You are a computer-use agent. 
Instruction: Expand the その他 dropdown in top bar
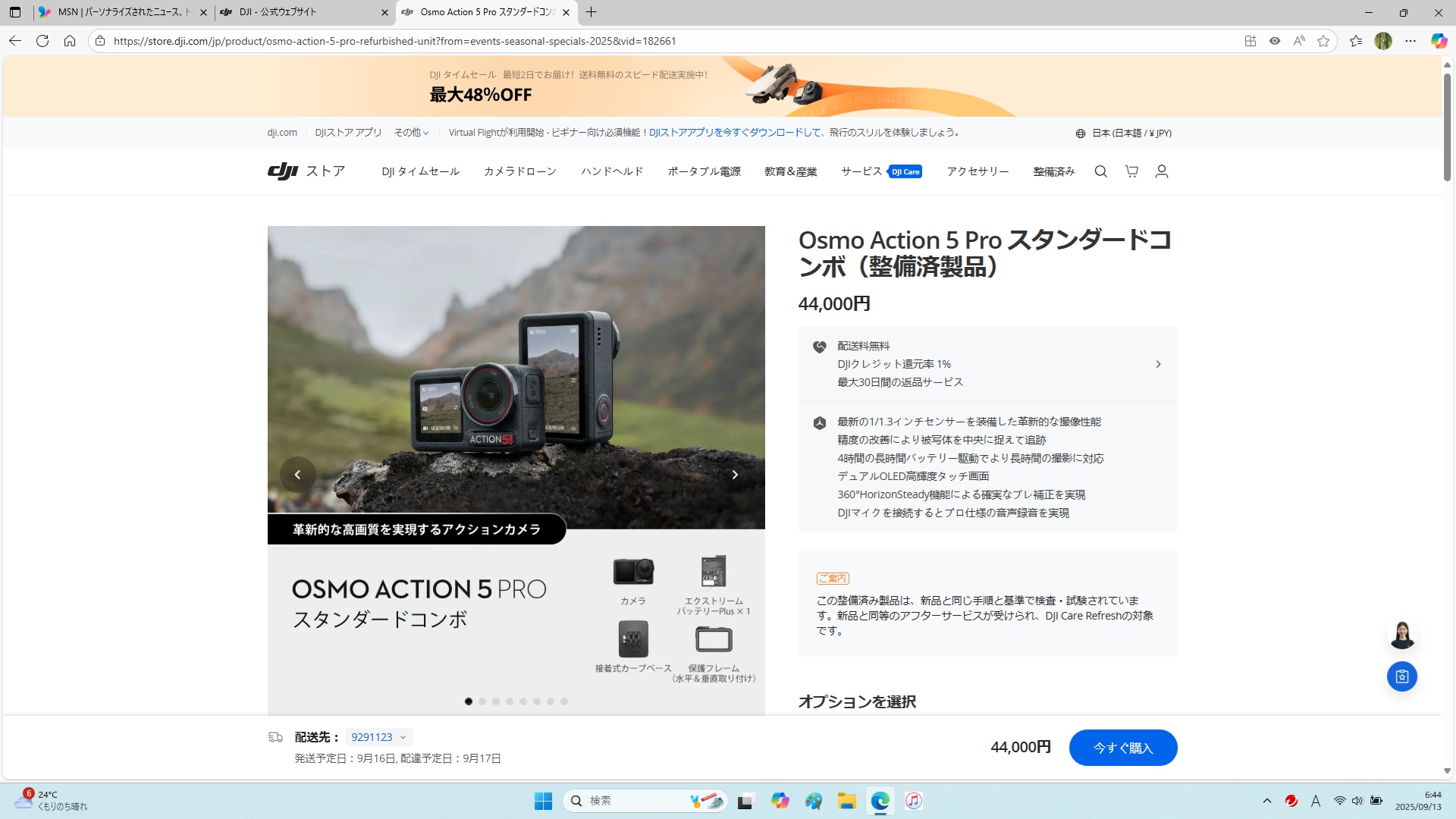(411, 133)
